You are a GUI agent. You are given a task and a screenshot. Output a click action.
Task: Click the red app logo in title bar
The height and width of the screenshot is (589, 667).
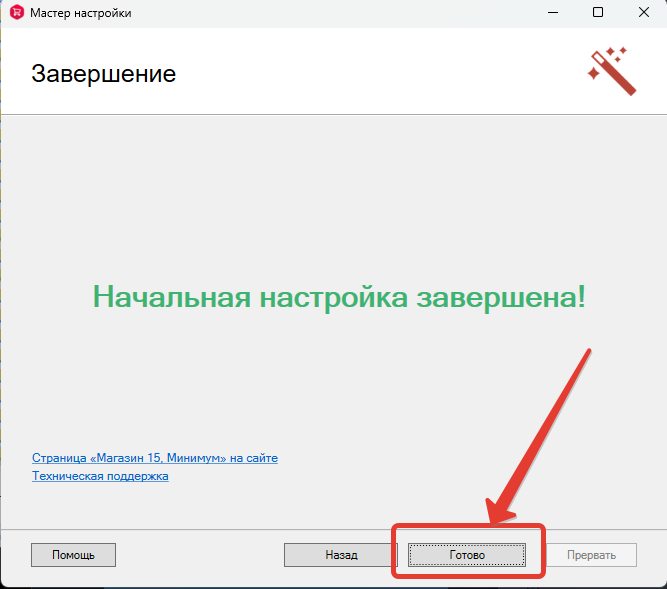16,13
